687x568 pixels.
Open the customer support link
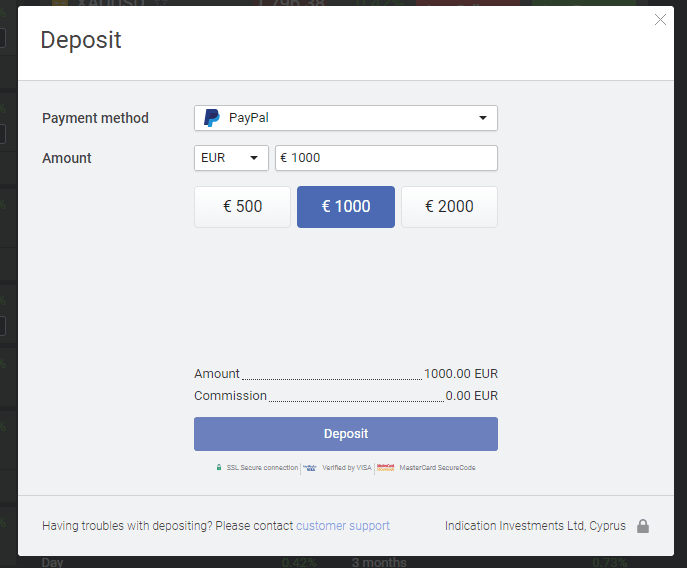tap(343, 526)
